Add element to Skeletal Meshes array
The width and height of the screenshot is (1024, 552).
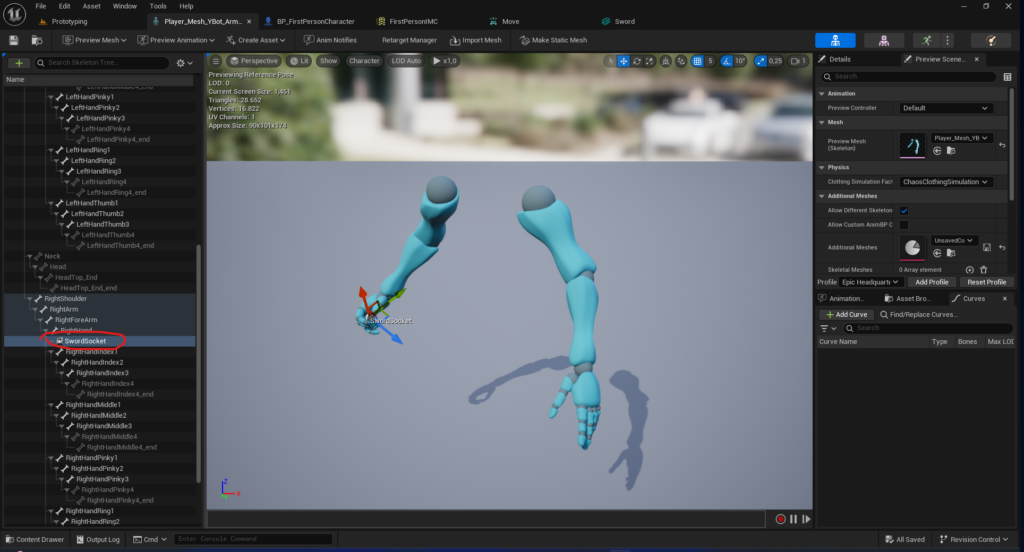pyautogui.click(x=969, y=270)
